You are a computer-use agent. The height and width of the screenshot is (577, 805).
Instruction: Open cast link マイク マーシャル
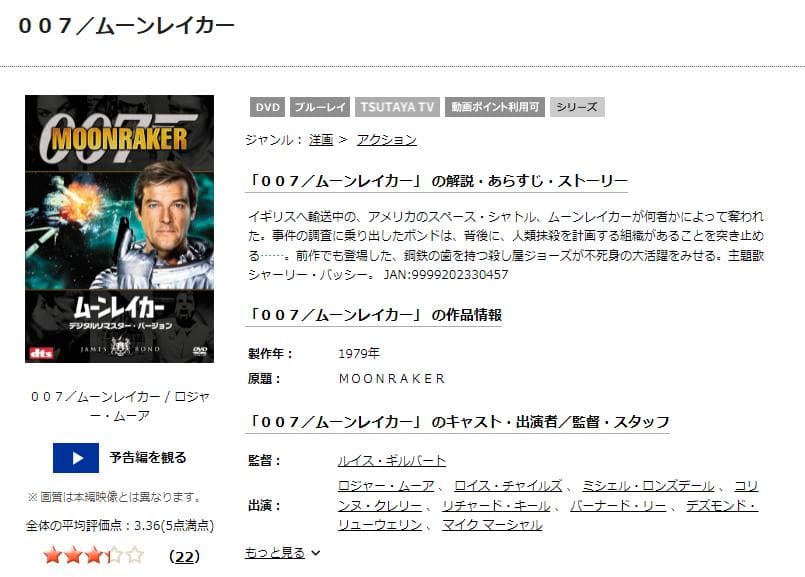(x=492, y=525)
